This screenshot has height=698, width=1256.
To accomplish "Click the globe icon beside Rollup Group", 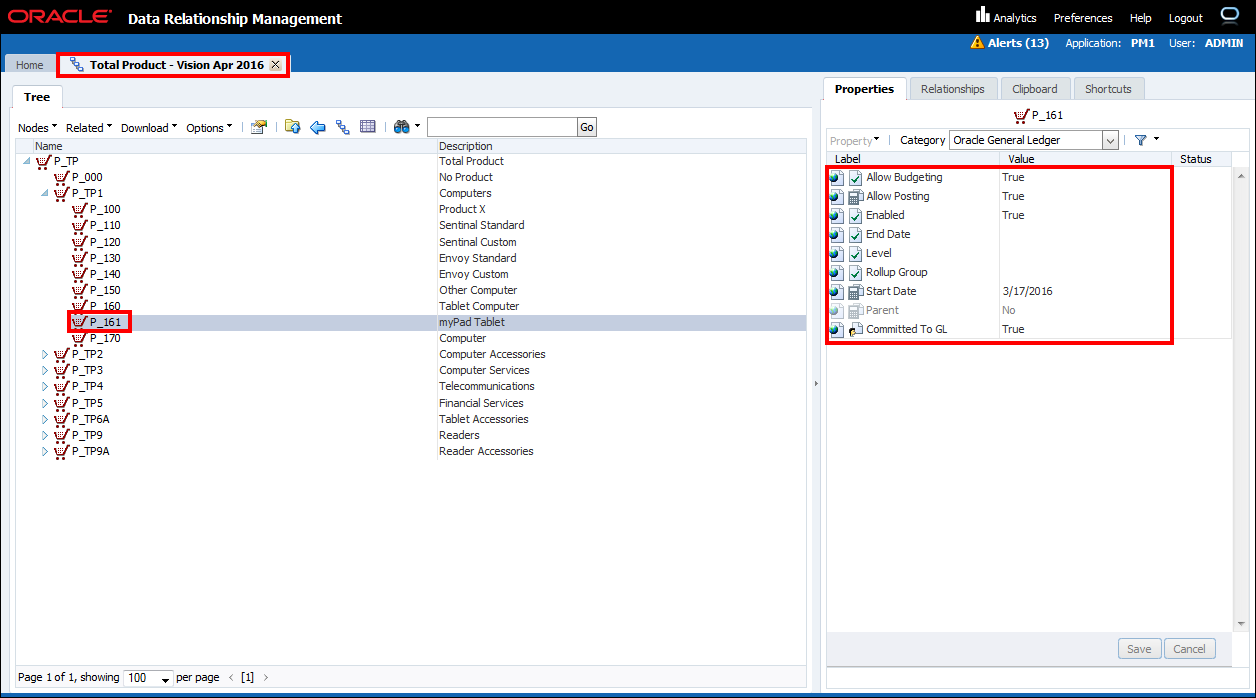I will 836,273.
